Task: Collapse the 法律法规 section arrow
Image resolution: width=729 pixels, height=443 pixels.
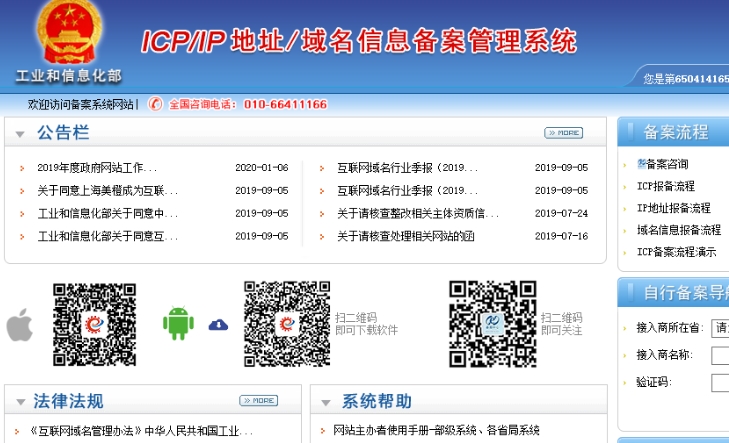Action: tap(19, 402)
